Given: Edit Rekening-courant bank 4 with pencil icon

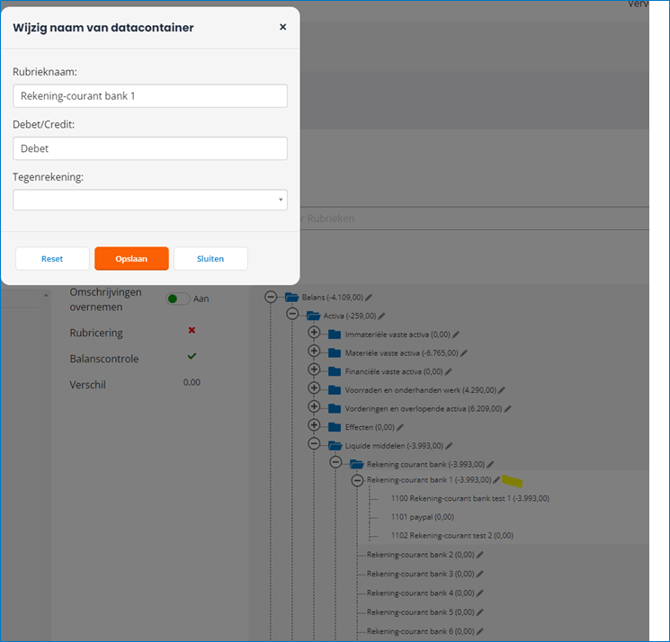Looking at the screenshot, I should [x=480, y=592].
